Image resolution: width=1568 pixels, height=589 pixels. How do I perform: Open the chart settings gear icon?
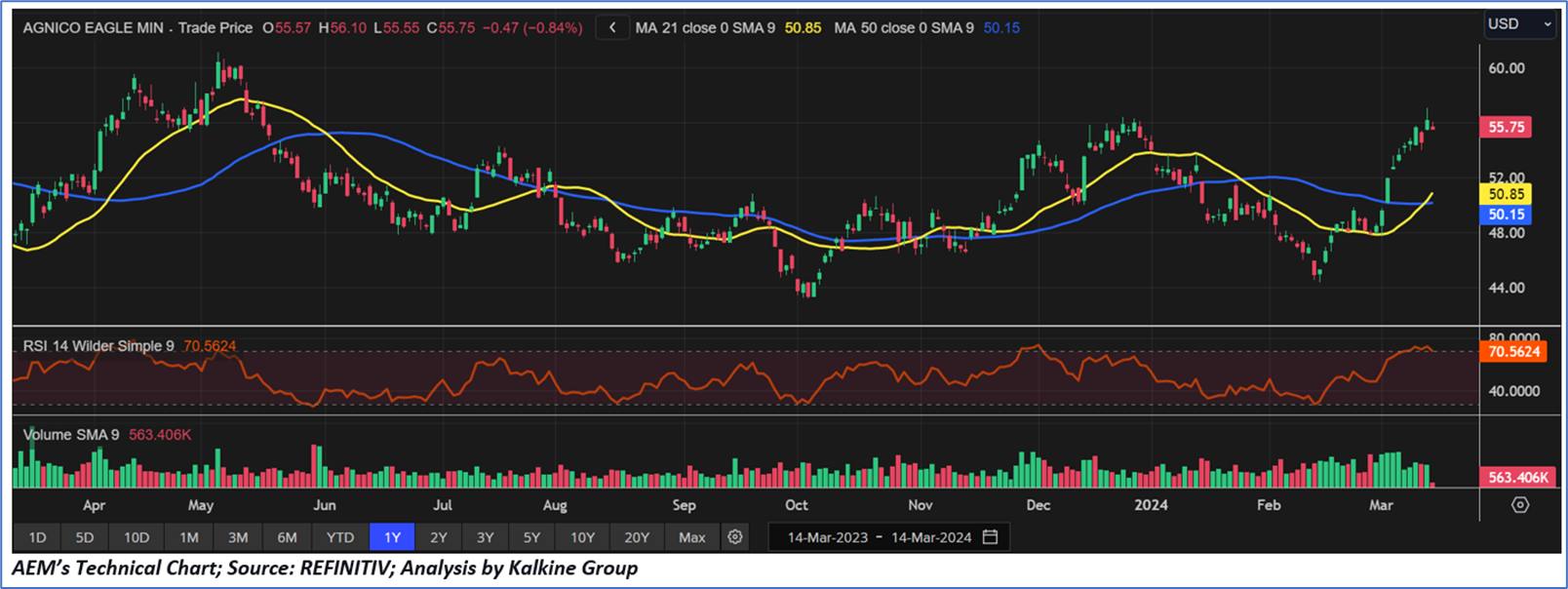pos(735,537)
